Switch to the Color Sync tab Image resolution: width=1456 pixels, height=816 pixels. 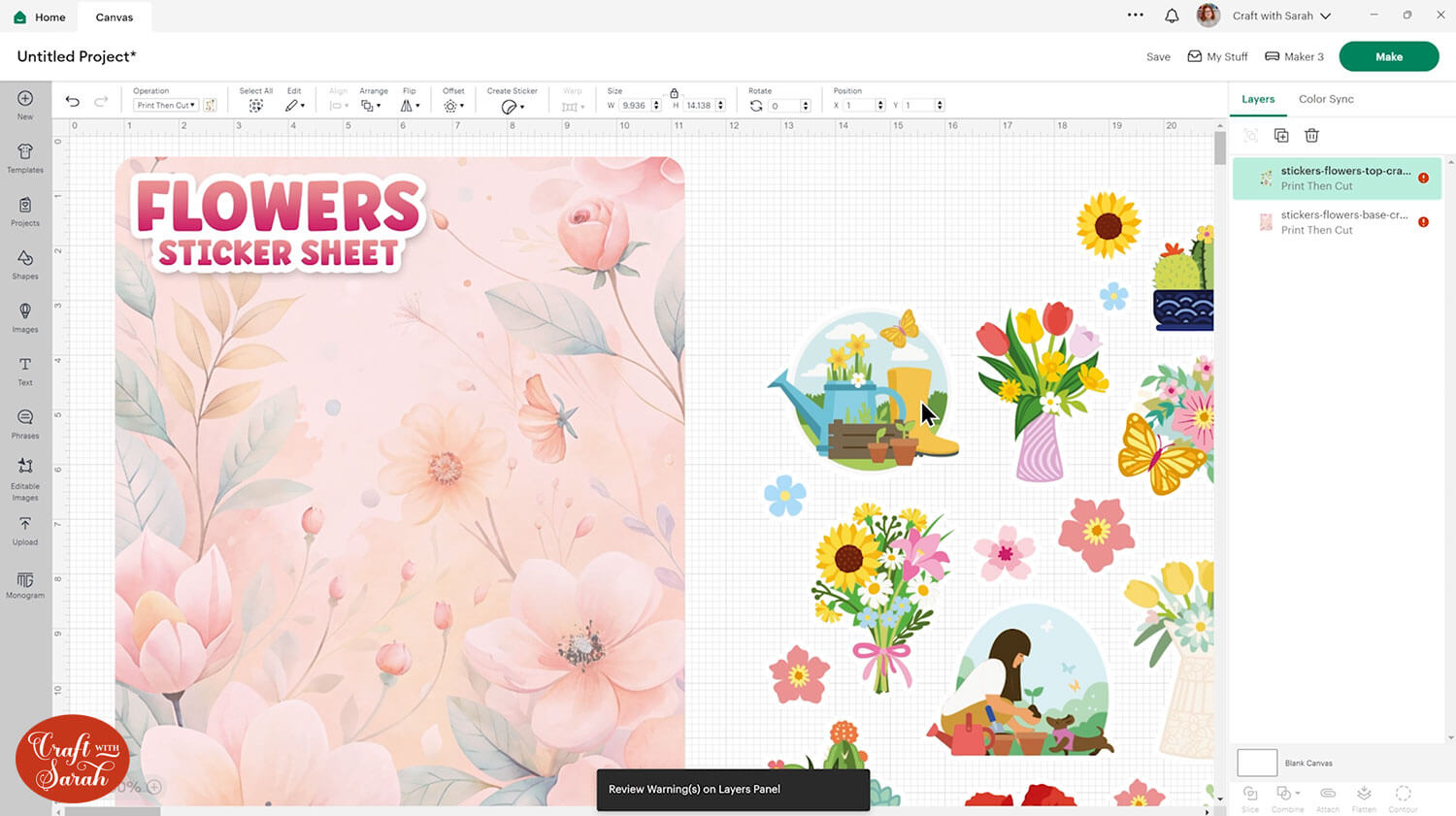coord(1326,99)
